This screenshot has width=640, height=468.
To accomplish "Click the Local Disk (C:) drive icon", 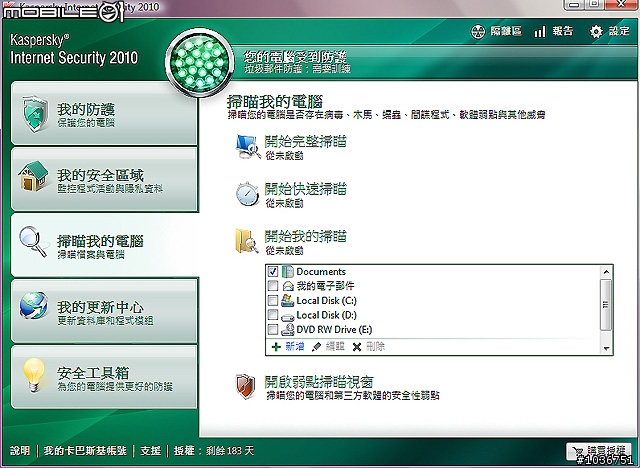I will click(x=288, y=301).
